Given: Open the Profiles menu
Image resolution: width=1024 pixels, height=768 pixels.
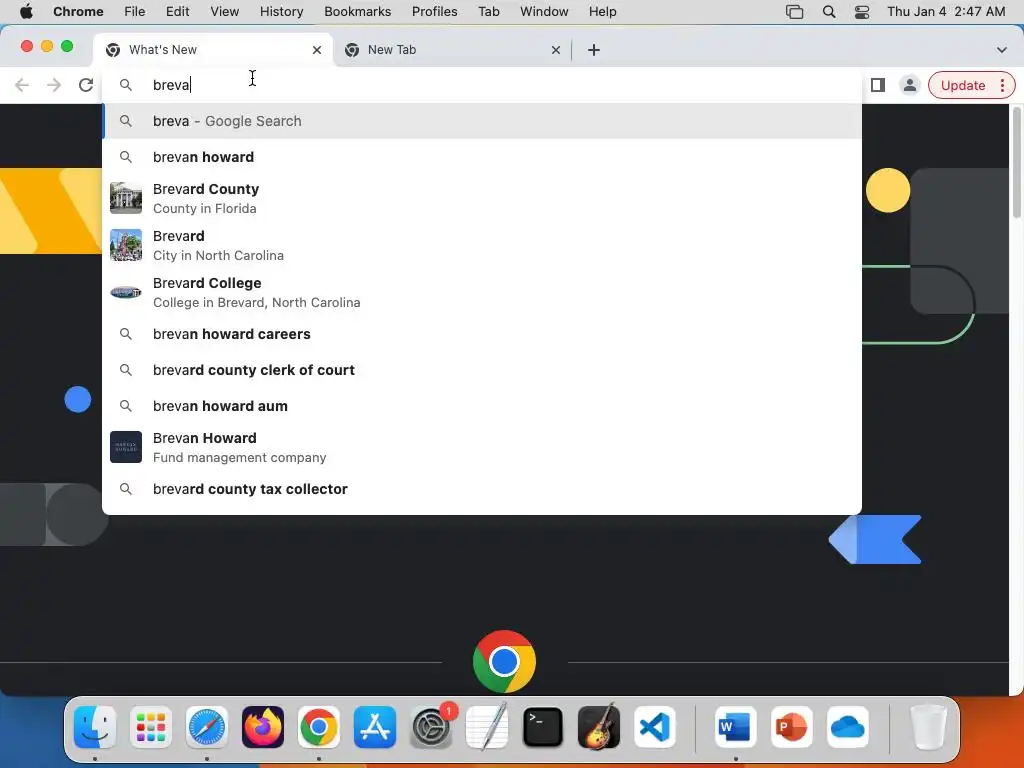Looking at the screenshot, I should pyautogui.click(x=434, y=12).
